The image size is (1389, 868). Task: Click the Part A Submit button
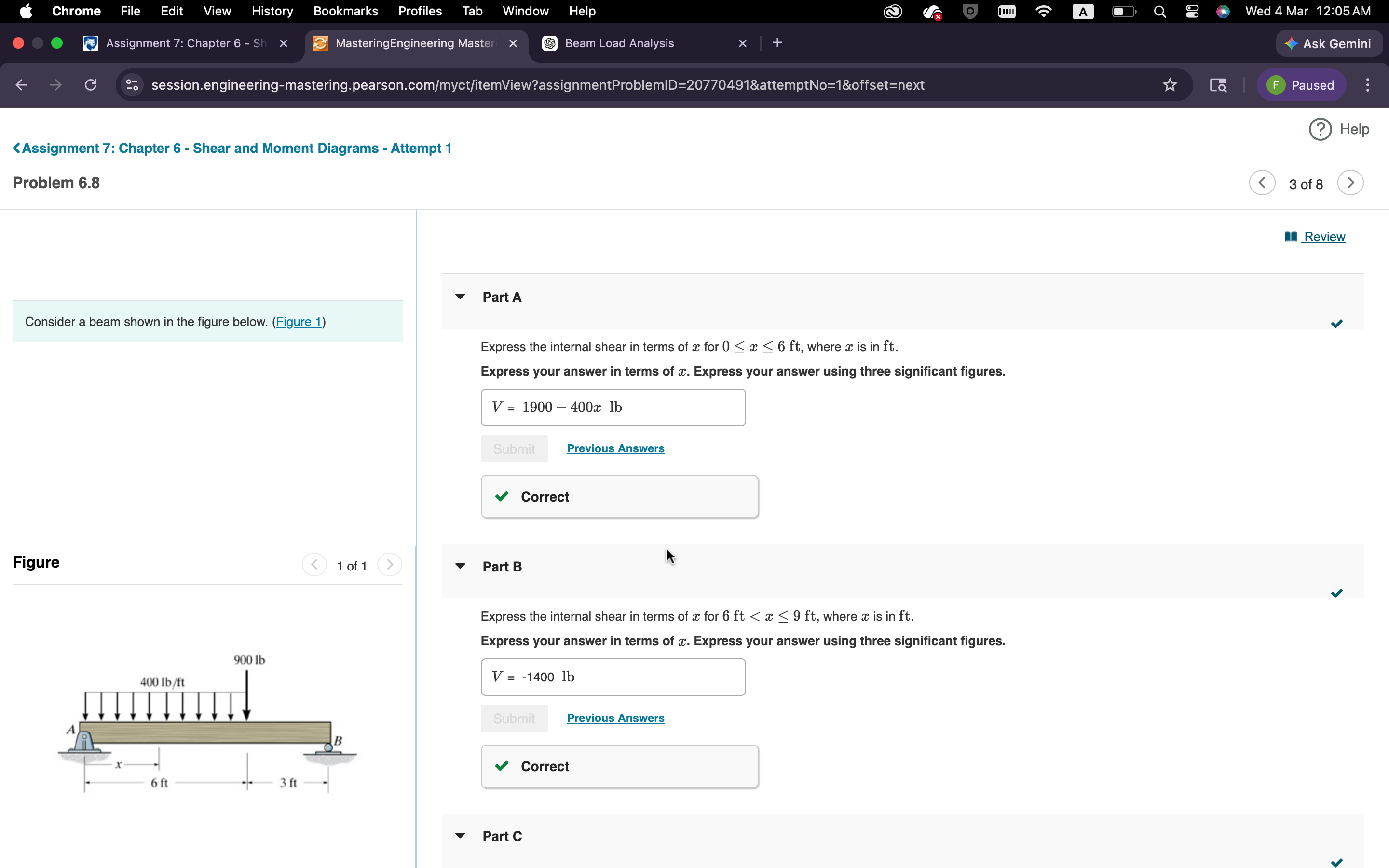[x=514, y=449]
